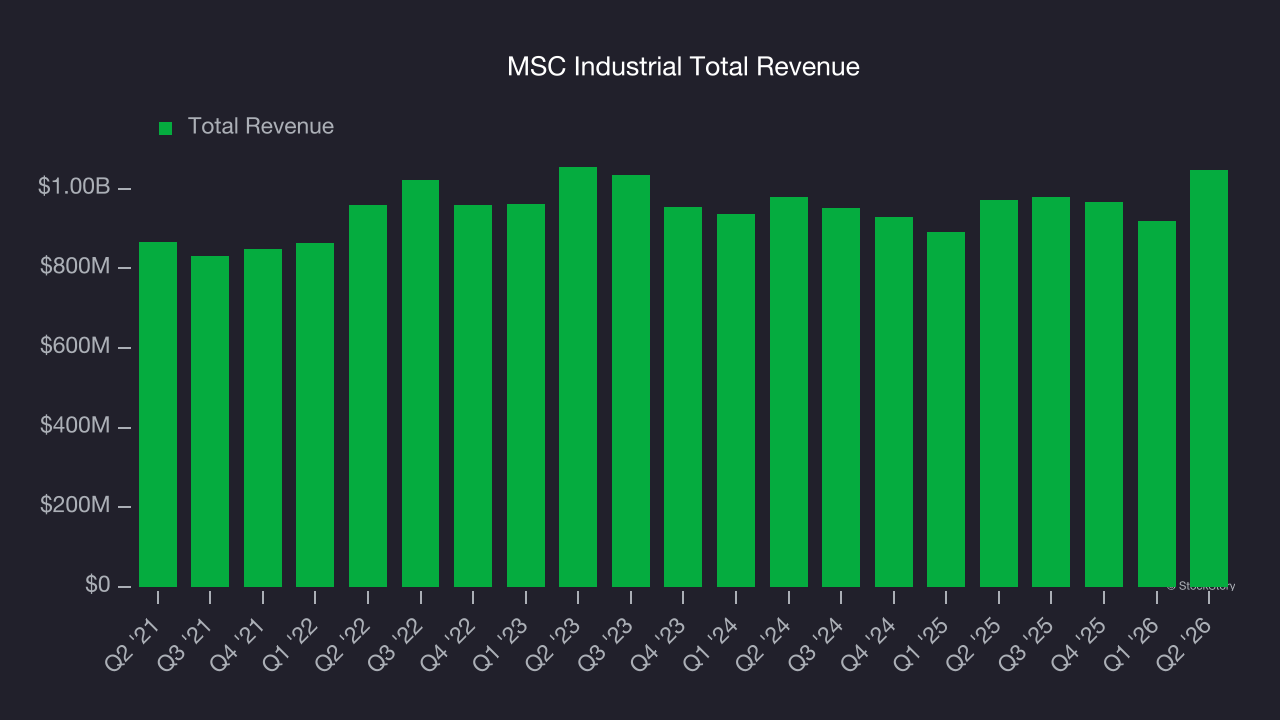1280x720 pixels.
Task: Select the Q4 '25 revenue bar
Action: click(1104, 394)
